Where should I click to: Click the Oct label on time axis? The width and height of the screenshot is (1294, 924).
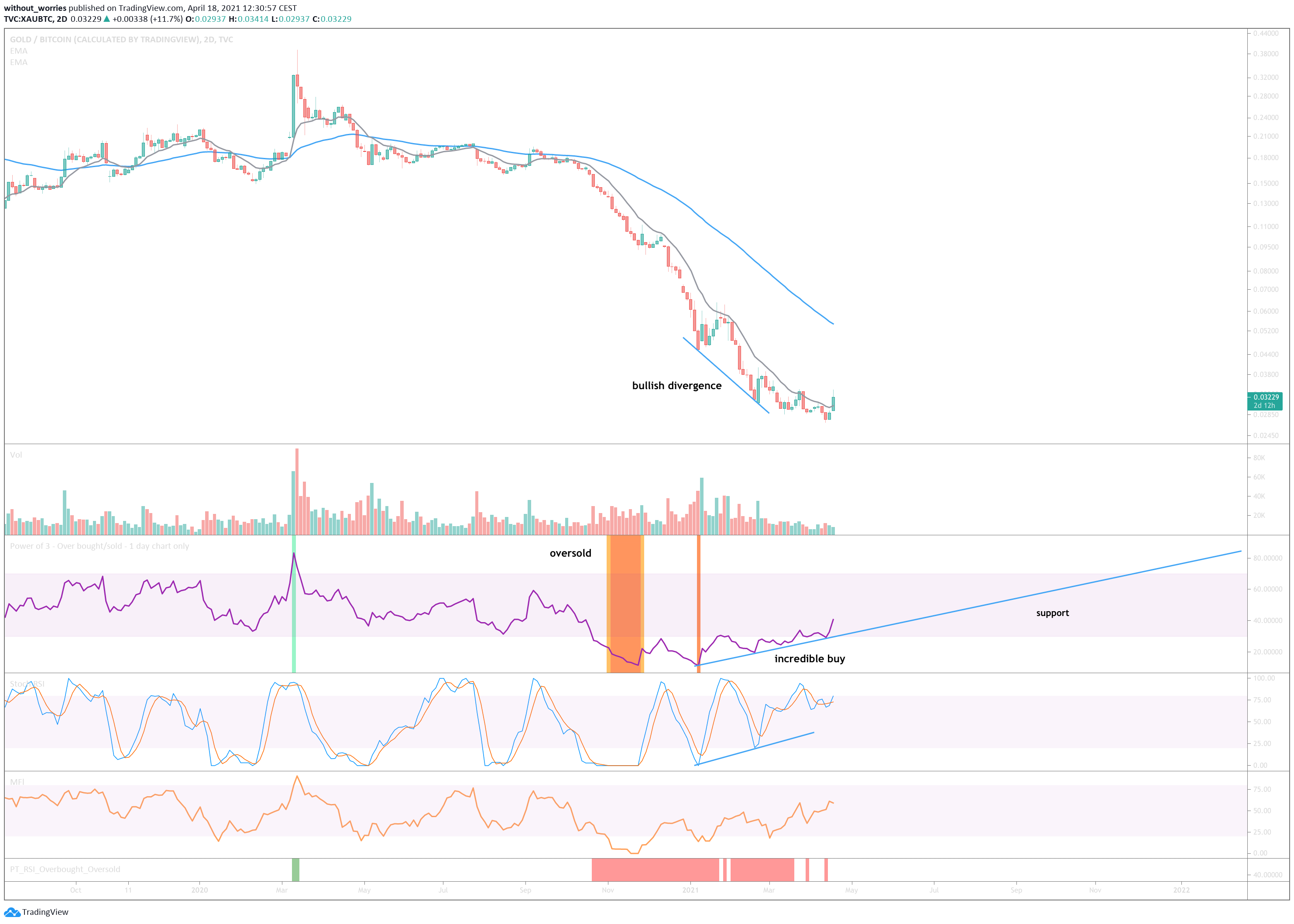pyautogui.click(x=75, y=890)
